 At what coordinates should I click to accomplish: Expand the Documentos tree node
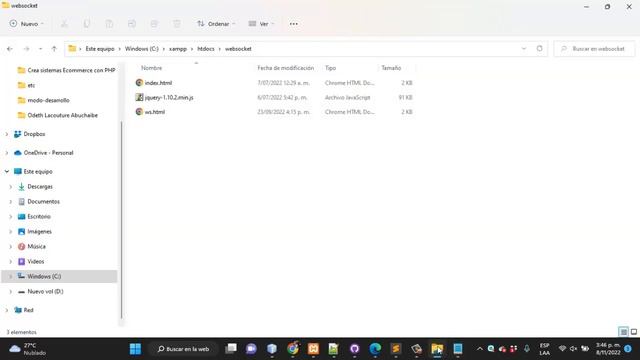pos(11,202)
